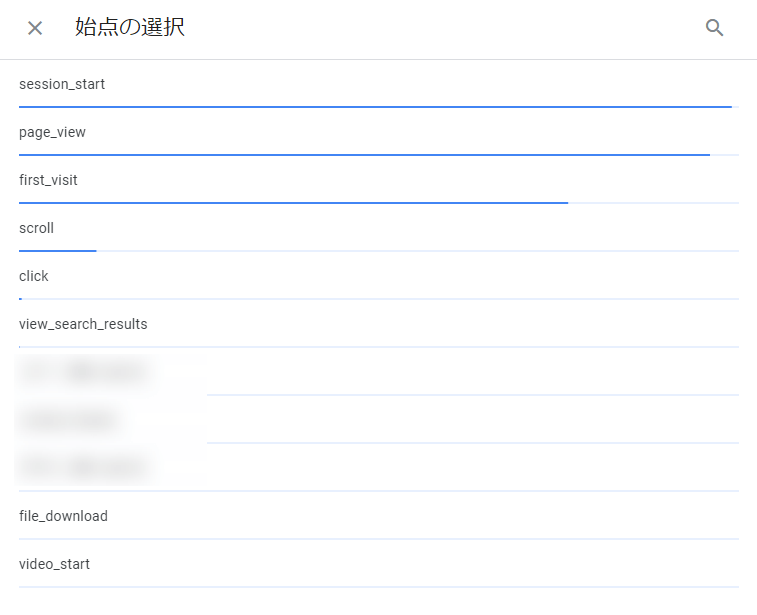Select the first blurred event below view_search_results
Image resolution: width=757 pixels, height=615 pixels.
[85, 372]
